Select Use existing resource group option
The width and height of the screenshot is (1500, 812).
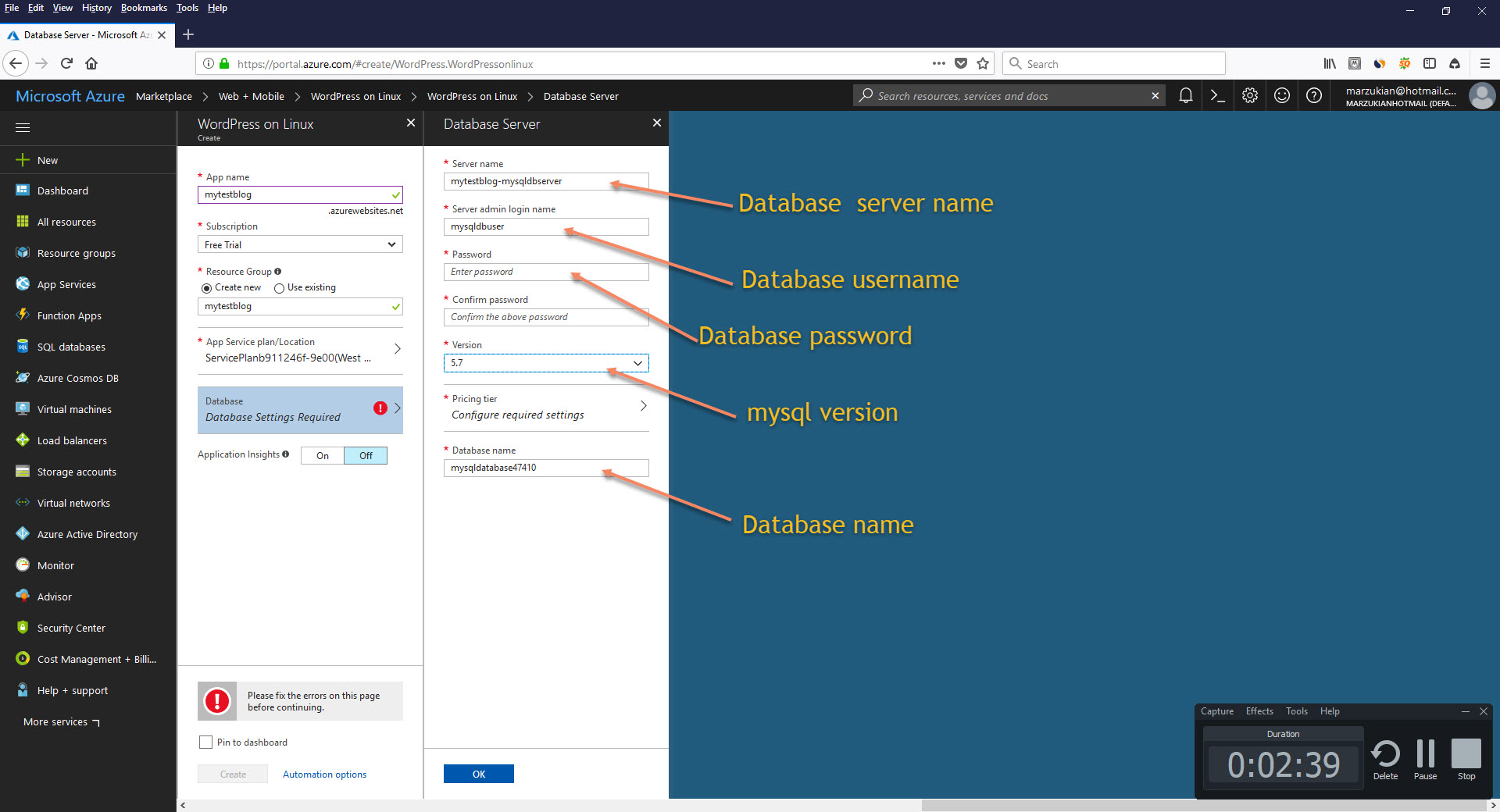[x=280, y=287]
